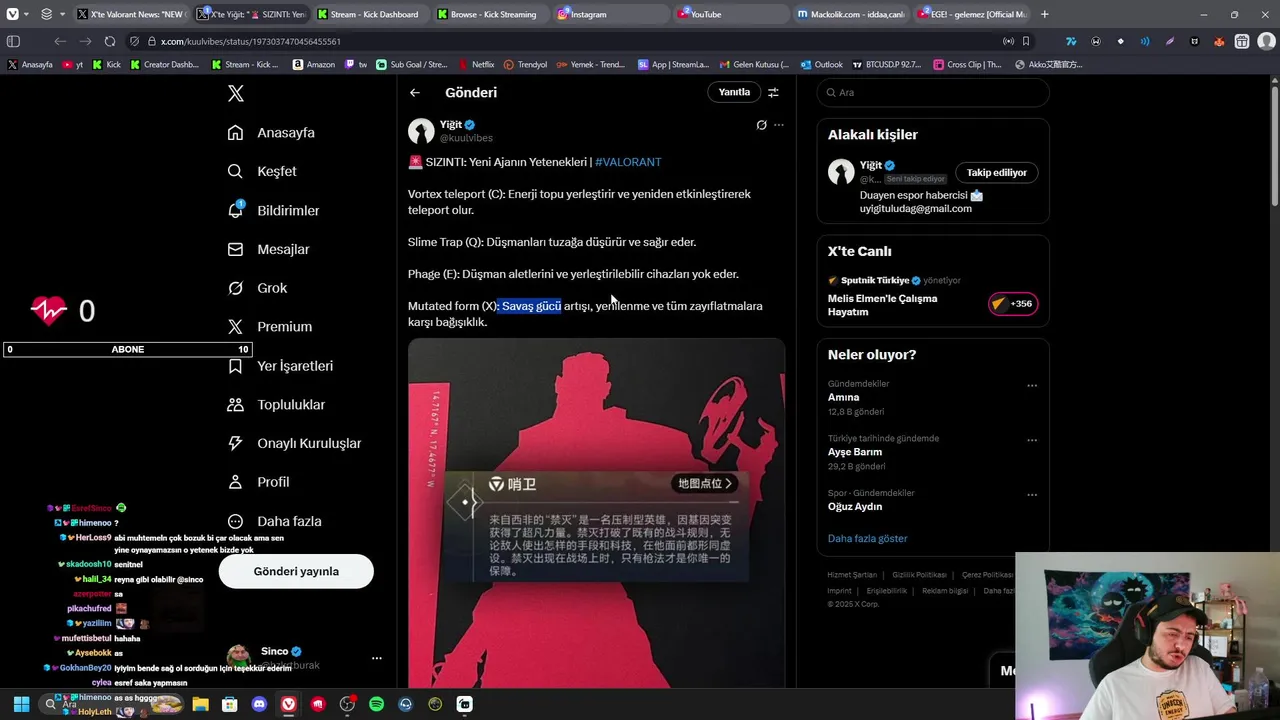Open OBS Studio from the taskbar
The height and width of the screenshot is (720, 1280).
(347, 704)
